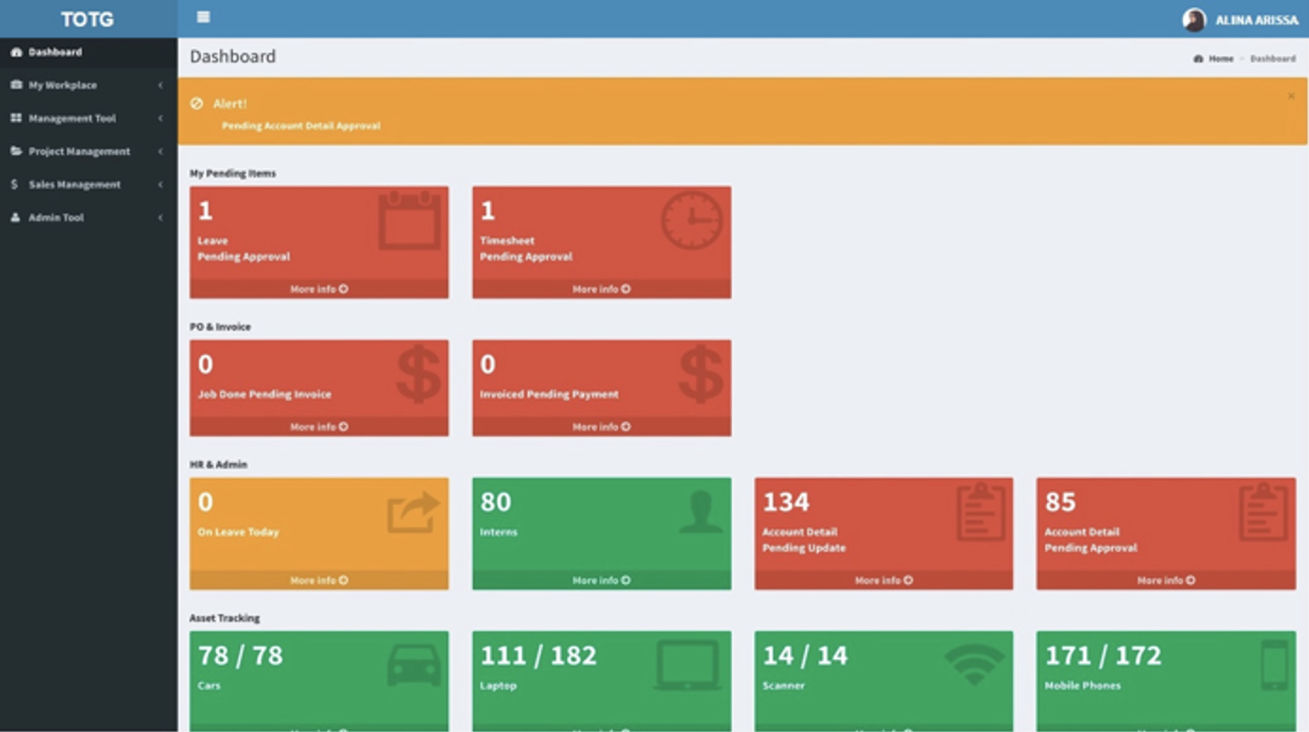Expand the Management Tool sidebar menu
Screen dimensions: 1309x732
pos(72,118)
